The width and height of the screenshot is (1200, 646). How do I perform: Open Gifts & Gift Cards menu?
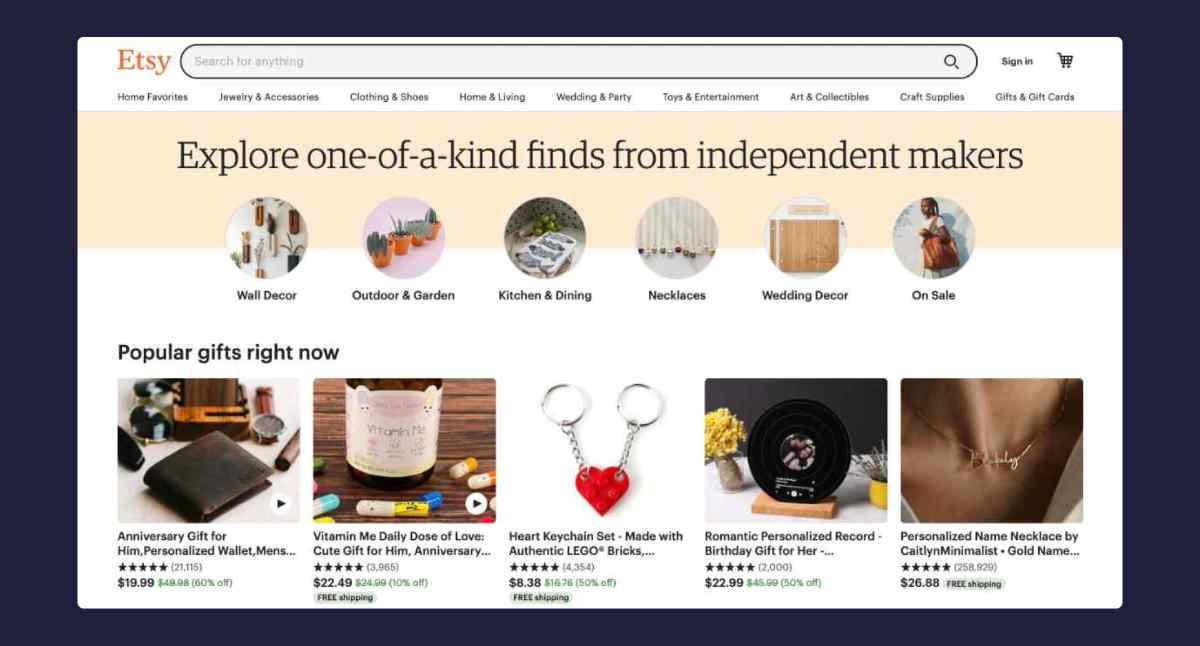tap(1035, 97)
